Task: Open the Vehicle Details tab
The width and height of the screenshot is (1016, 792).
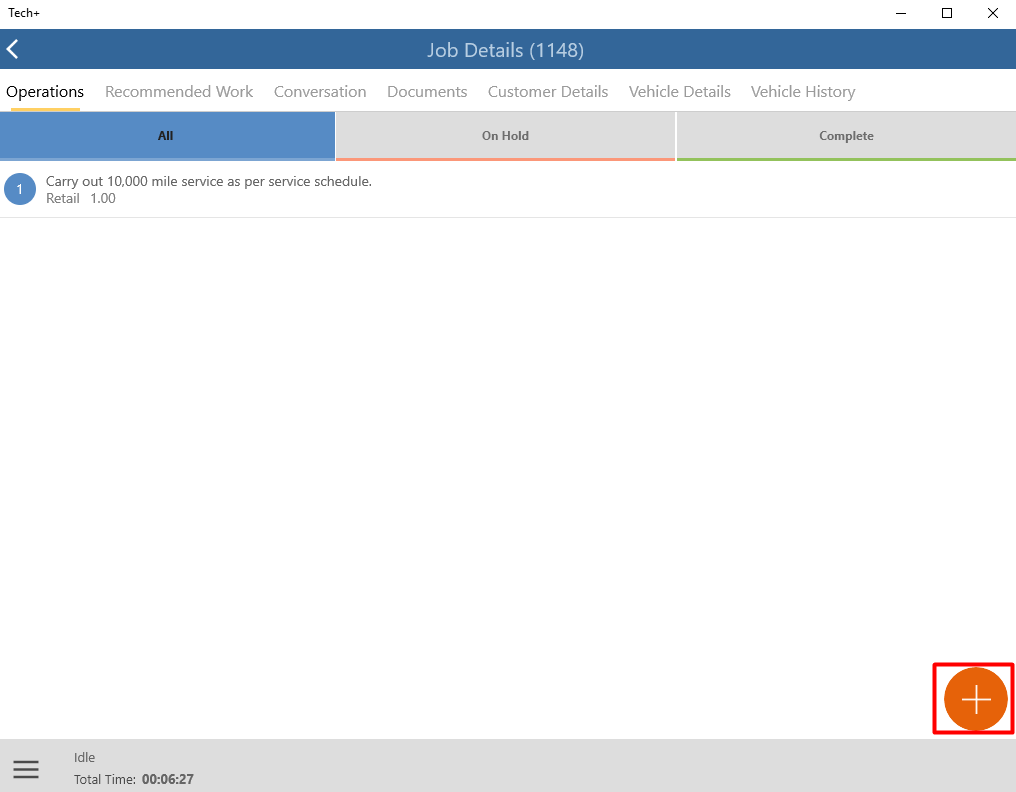Action: tap(680, 92)
